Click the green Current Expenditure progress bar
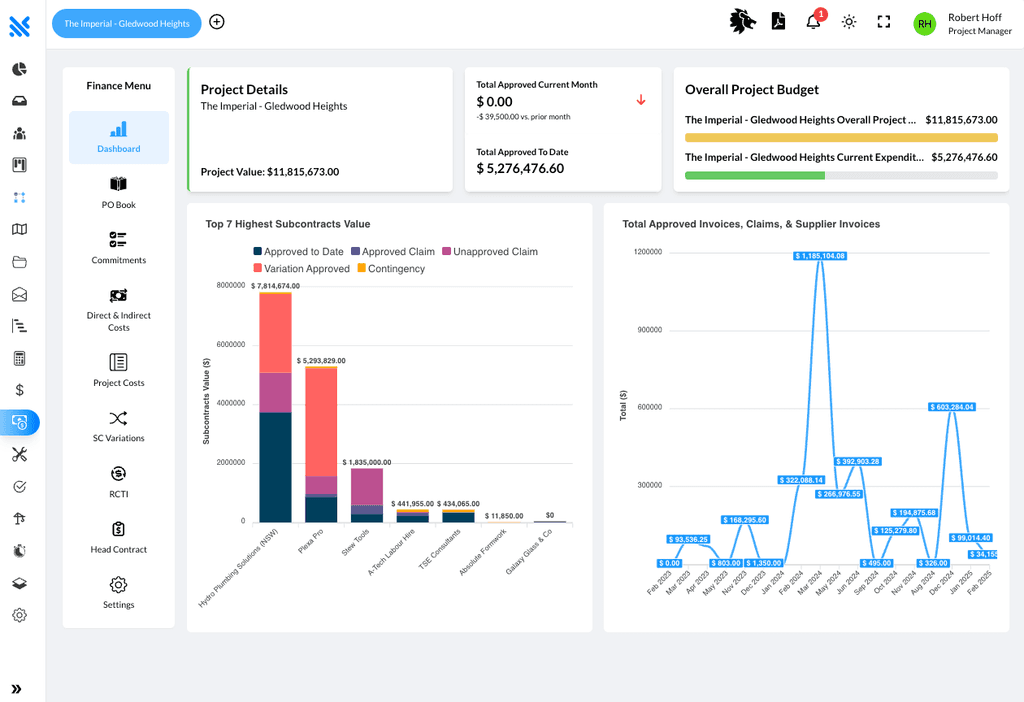The image size is (1024, 702). click(x=756, y=175)
